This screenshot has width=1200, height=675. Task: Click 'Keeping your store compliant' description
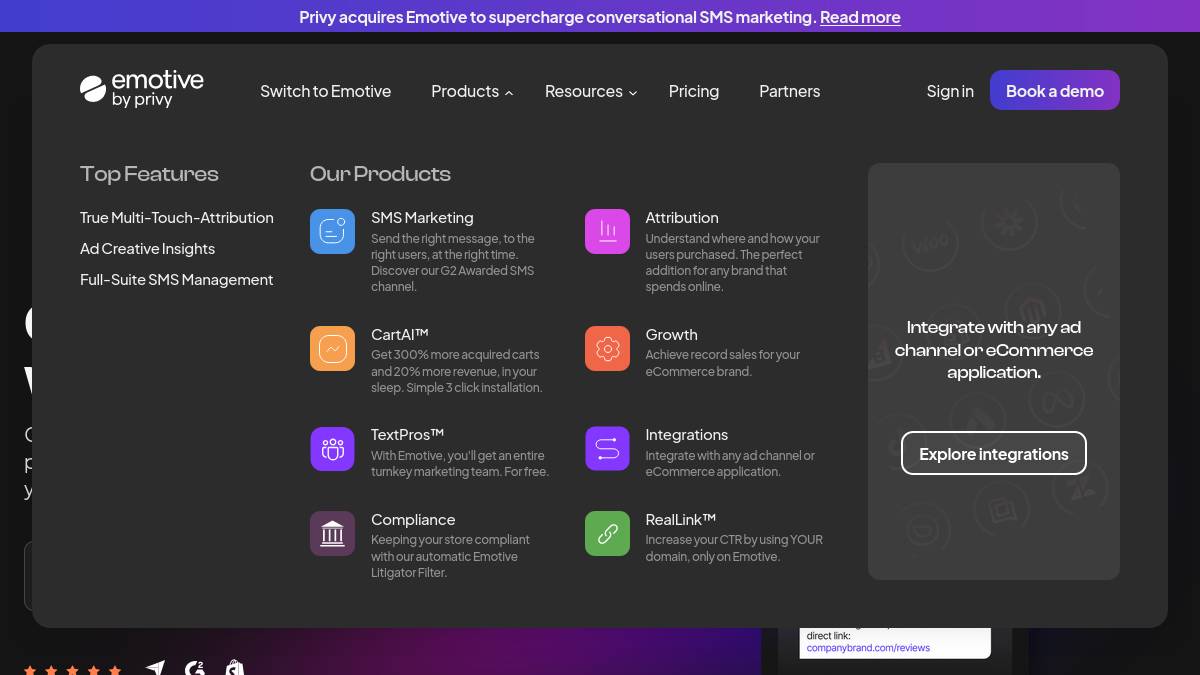450,556
